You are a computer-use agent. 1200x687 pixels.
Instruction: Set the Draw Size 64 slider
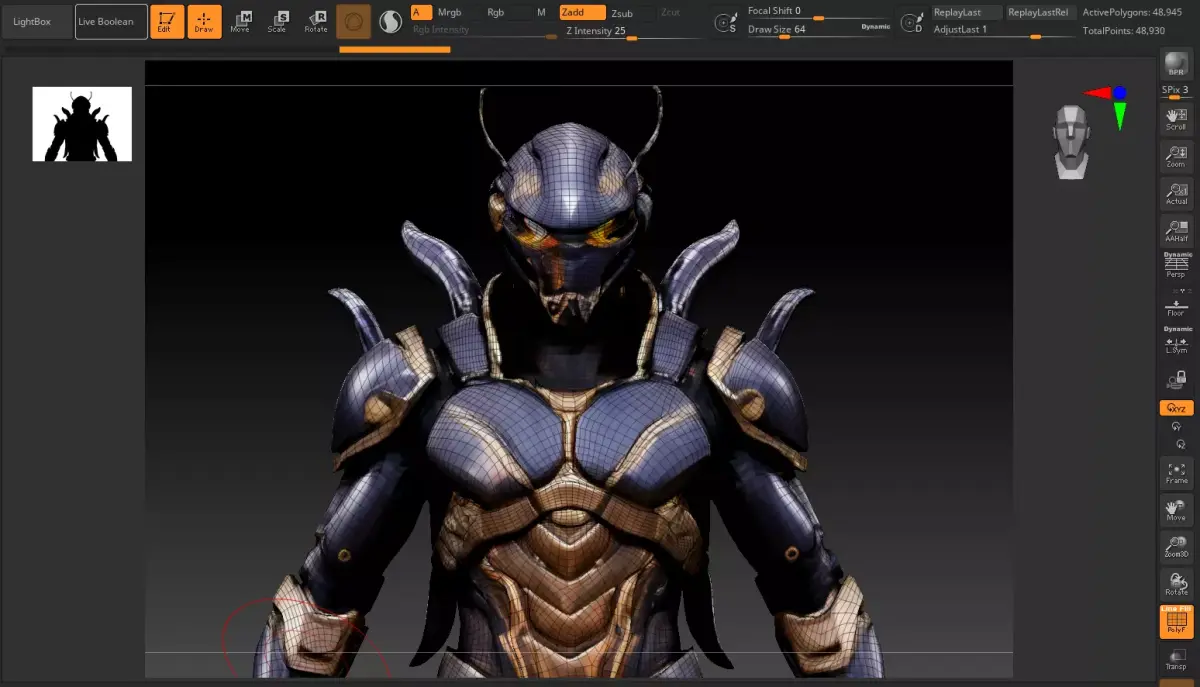tap(803, 30)
